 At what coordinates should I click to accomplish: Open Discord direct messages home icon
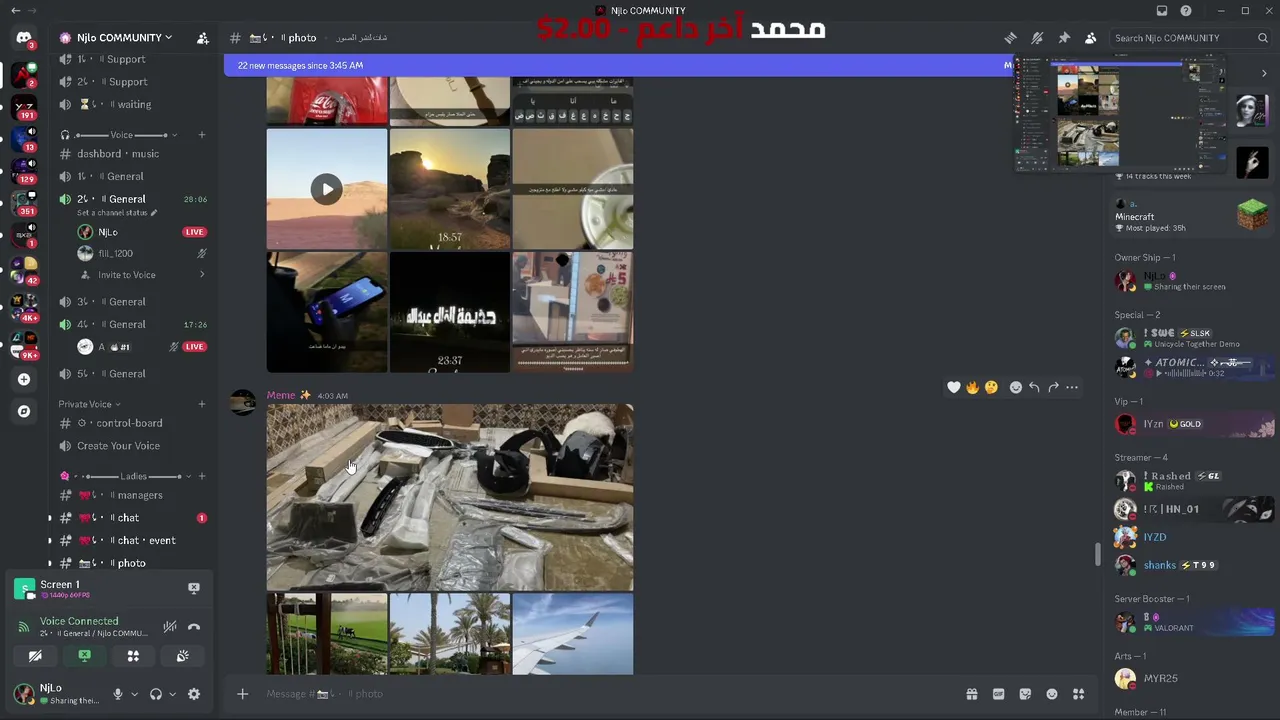24,38
